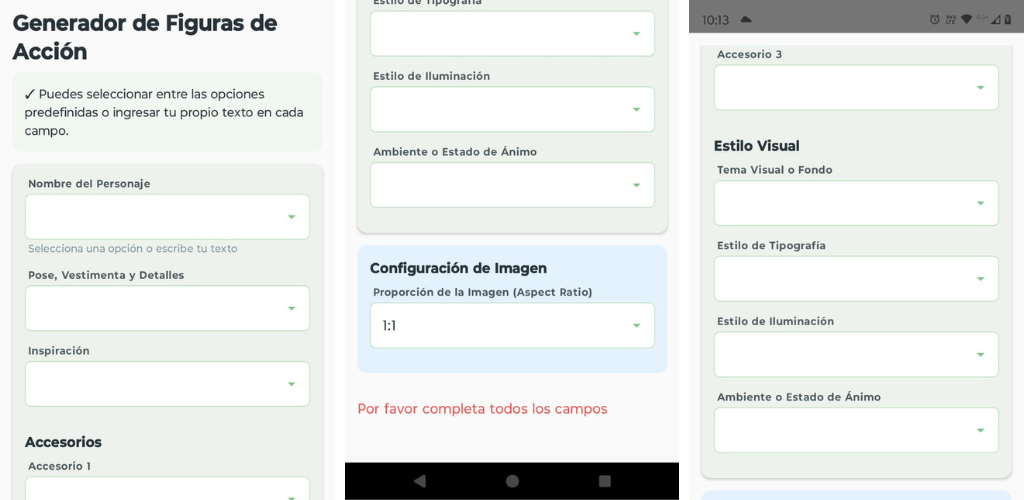Tap the cloud icon in the status bar

[x=746, y=20]
